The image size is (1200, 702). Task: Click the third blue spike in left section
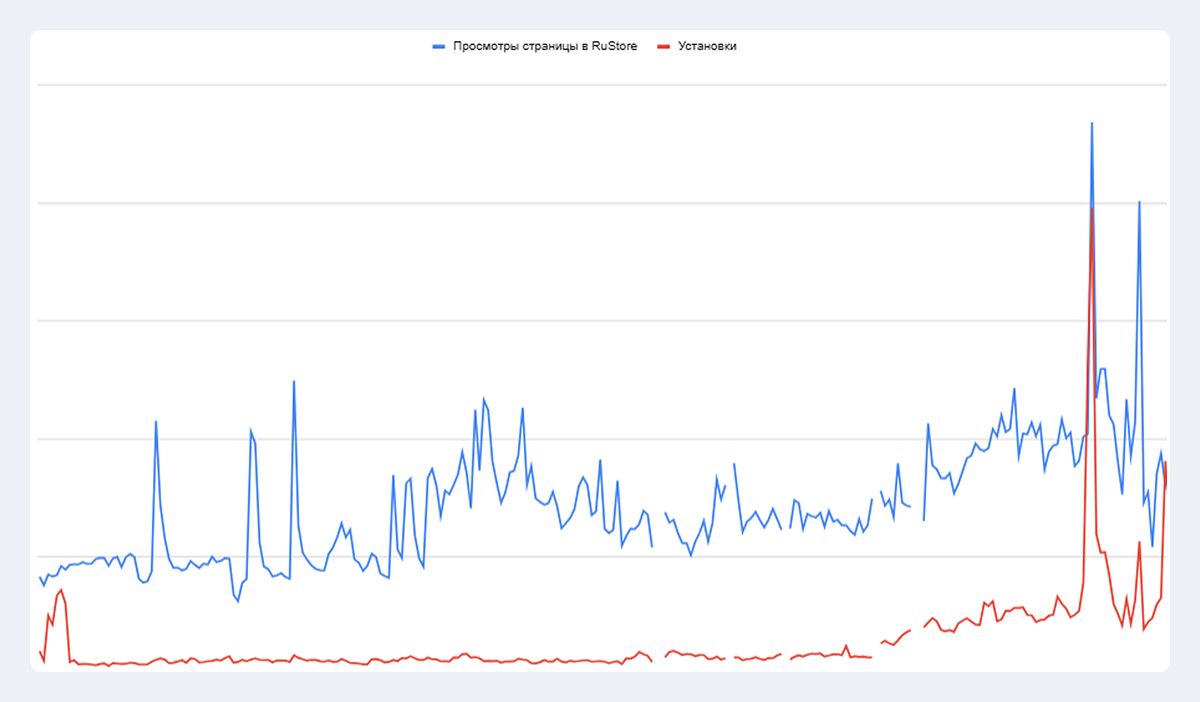[x=294, y=381]
